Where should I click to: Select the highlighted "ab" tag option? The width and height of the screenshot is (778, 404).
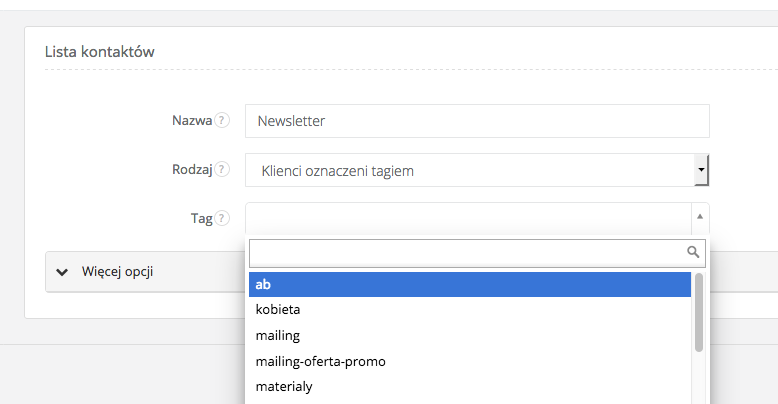click(468, 285)
